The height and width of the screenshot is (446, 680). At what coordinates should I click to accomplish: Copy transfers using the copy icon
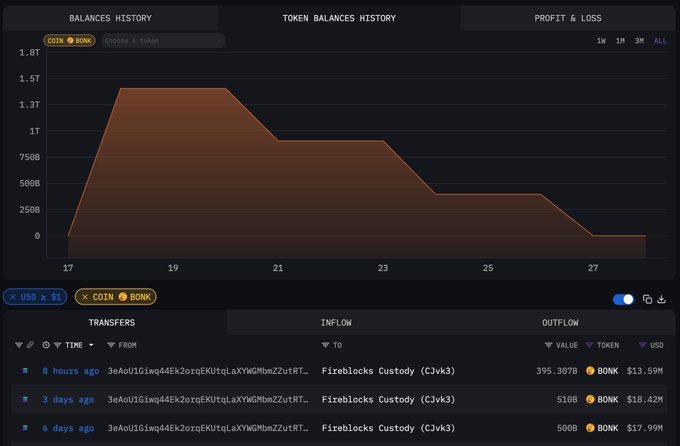point(647,299)
